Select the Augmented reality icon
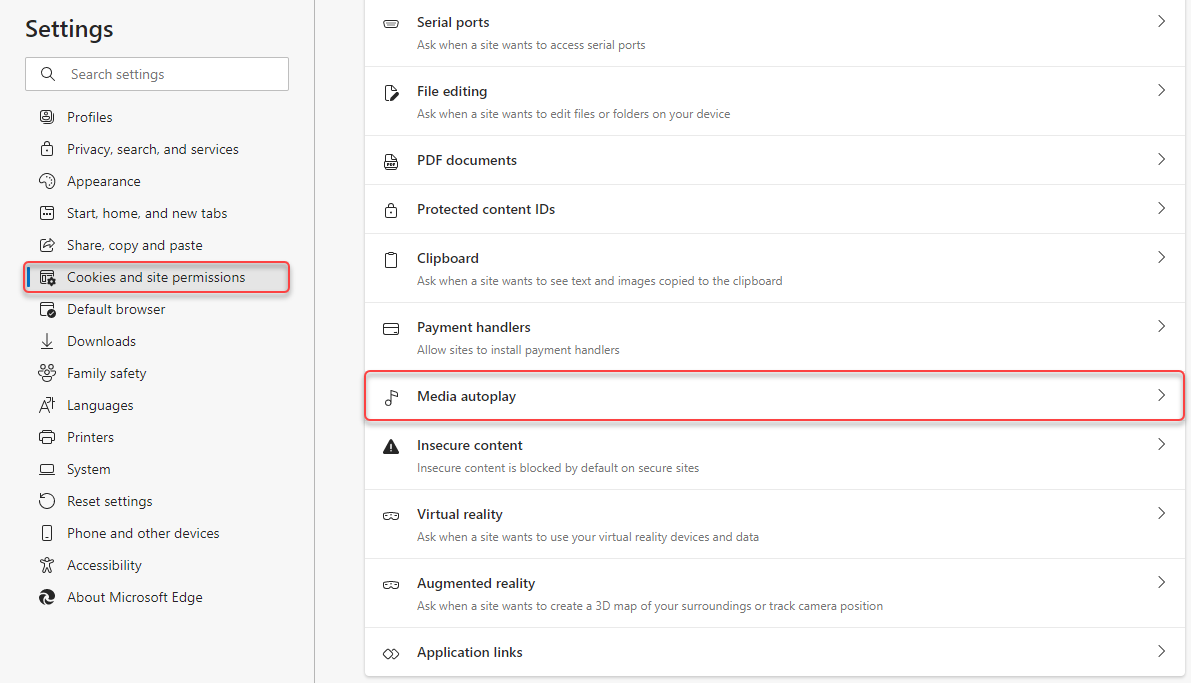The height and width of the screenshot is (683, 1191). [391, 583]
